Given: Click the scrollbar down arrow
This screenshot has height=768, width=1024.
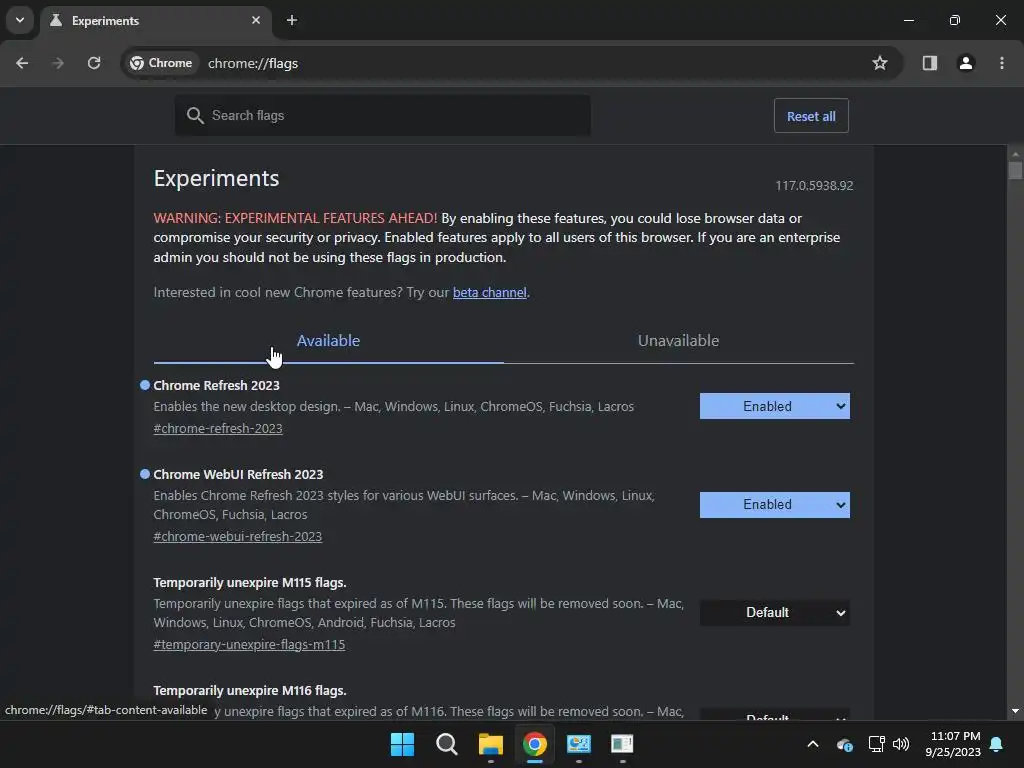Looking at the screenshot, I should pyautogui.click(x=1015, y=711).
